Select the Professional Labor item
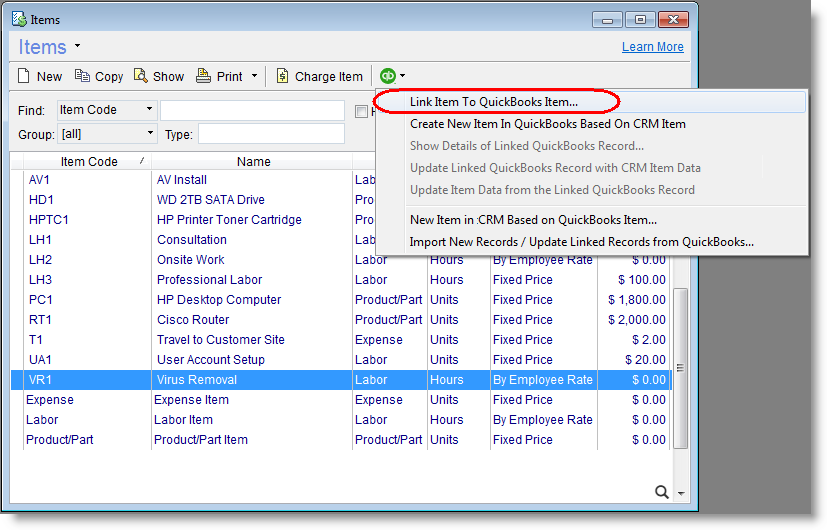 (209, 280)
